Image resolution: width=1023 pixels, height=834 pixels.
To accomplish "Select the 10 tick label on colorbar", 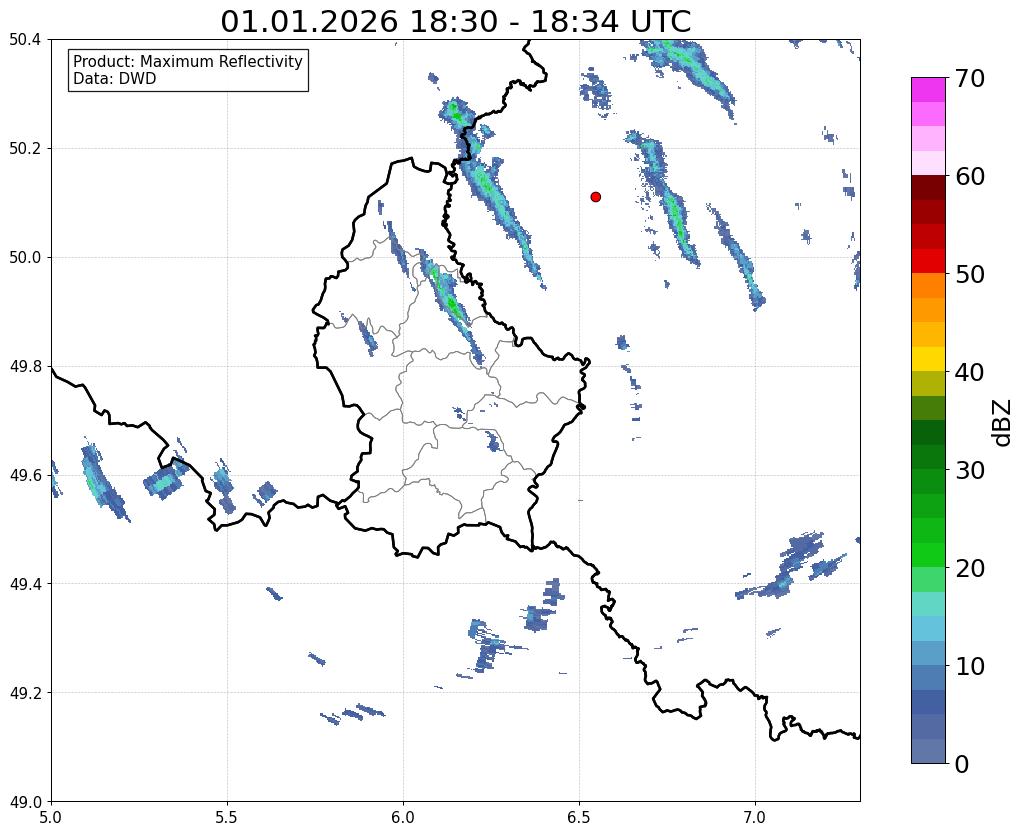I will click(969, 666).
